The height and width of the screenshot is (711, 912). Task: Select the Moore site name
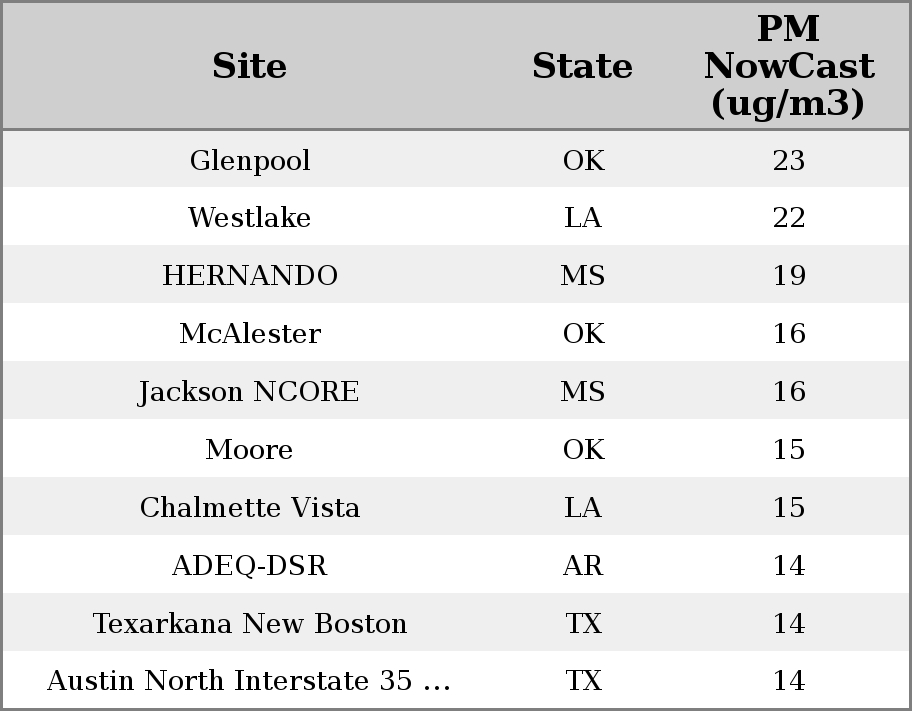[x=249, y=450]
